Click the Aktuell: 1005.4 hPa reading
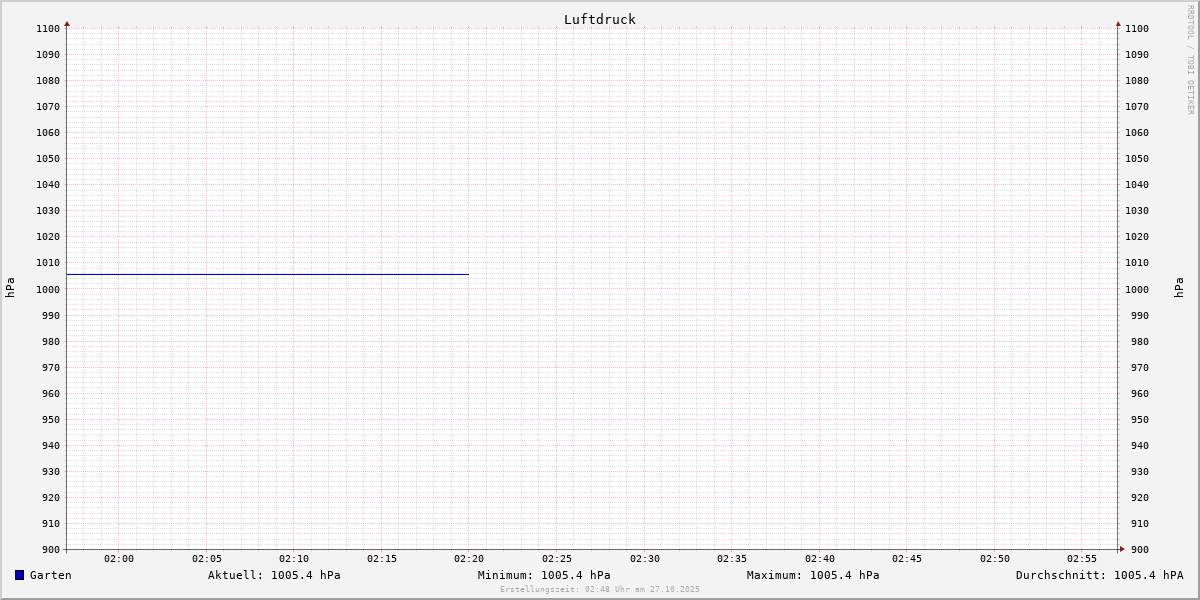 pos(274,575)
